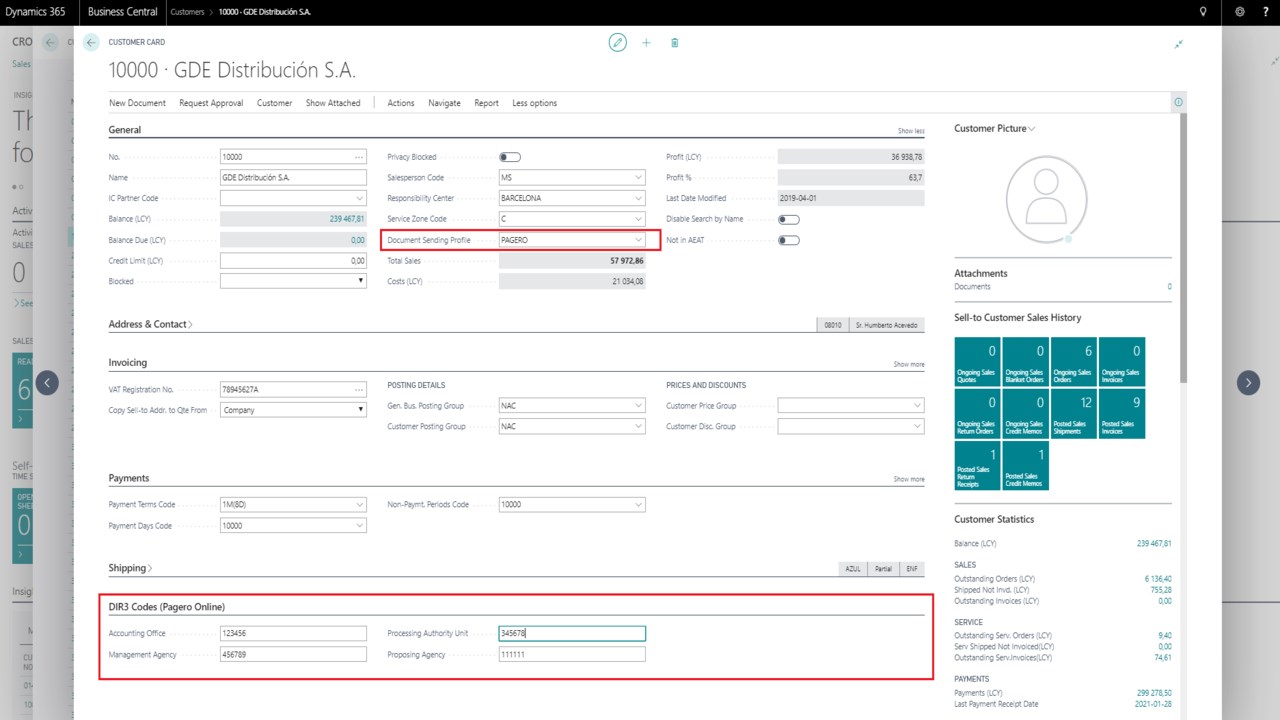This screenshot has width=1280, height=720.
Task: Click the back arrow on customer card
Action: 92,43
